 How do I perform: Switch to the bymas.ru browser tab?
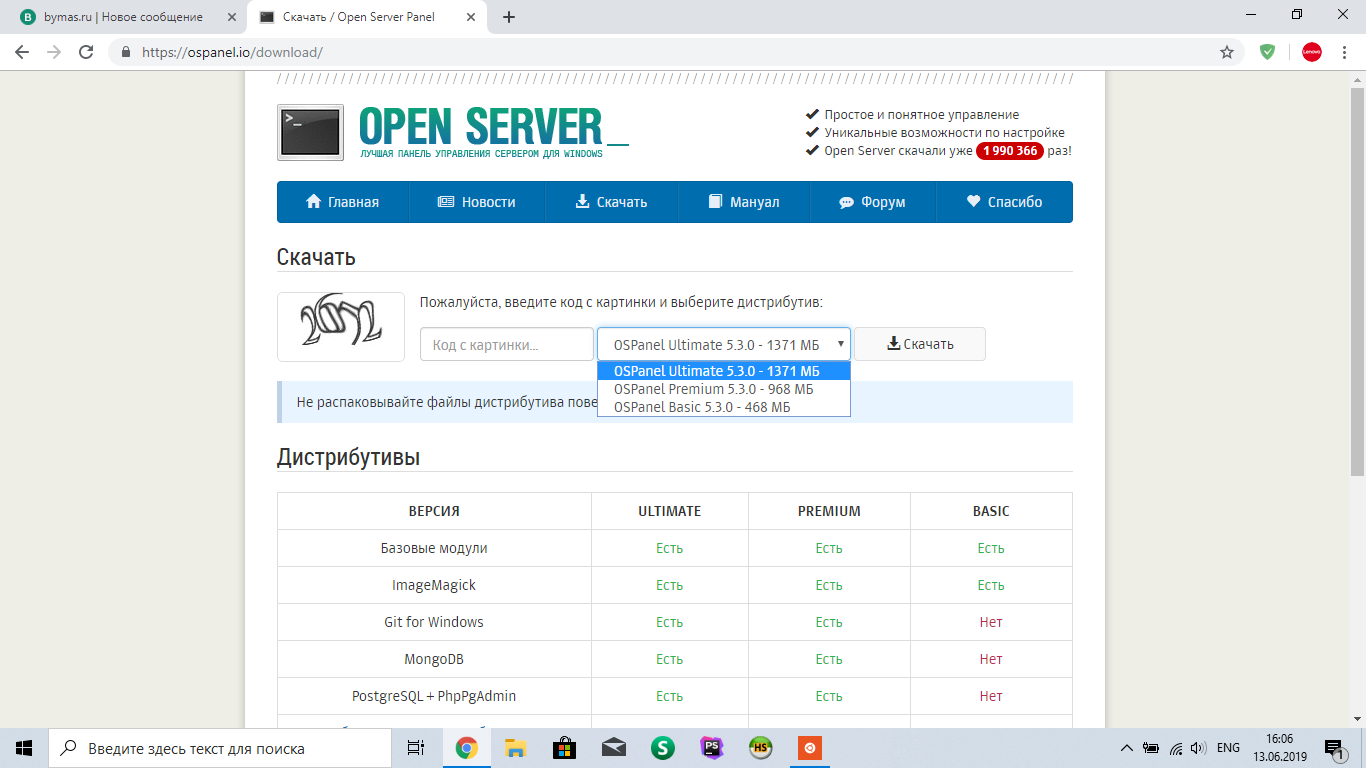[124, 17]
